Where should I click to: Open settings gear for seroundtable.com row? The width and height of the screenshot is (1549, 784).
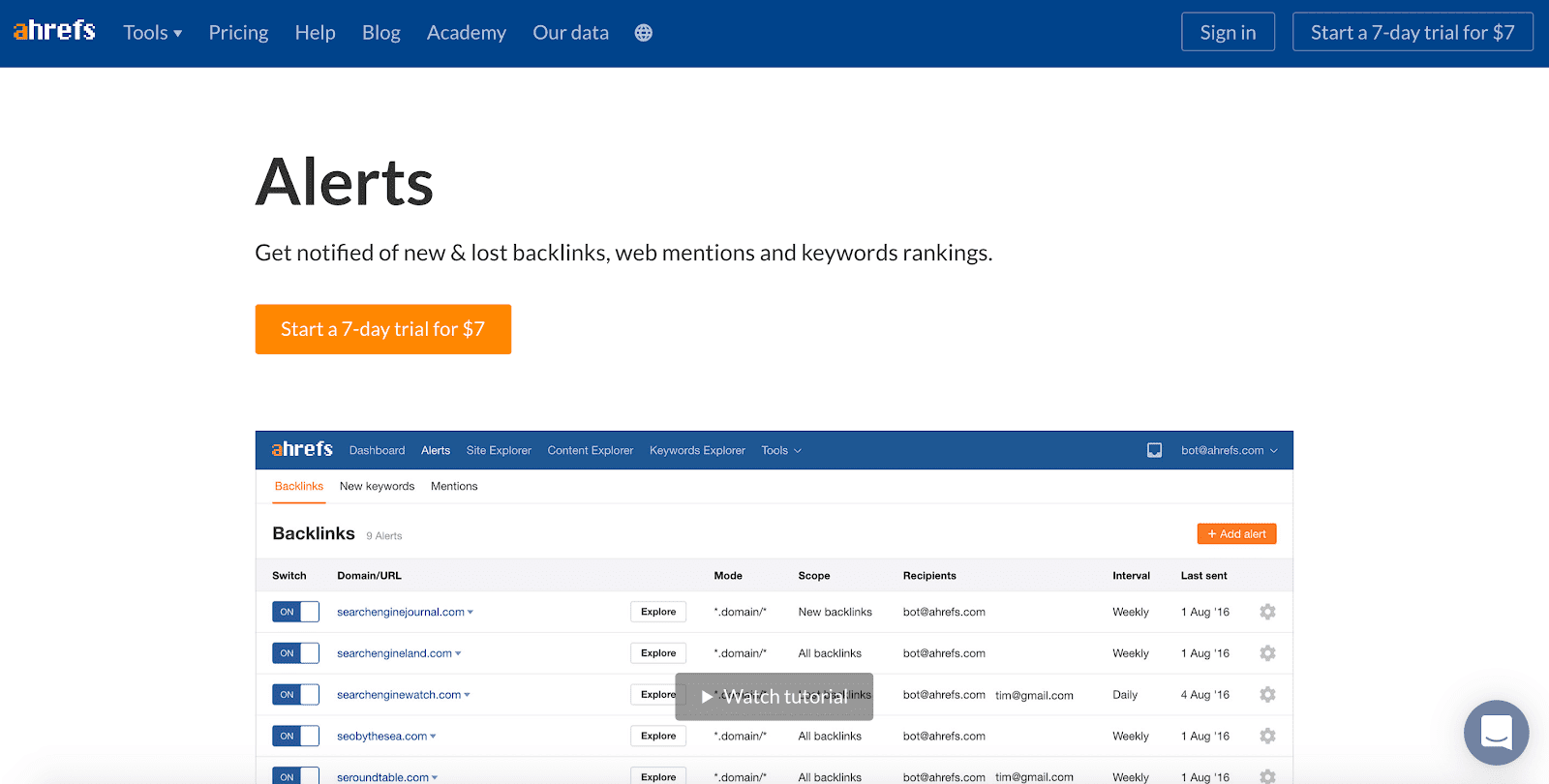pyautogui.click(x=1267, y=776)
